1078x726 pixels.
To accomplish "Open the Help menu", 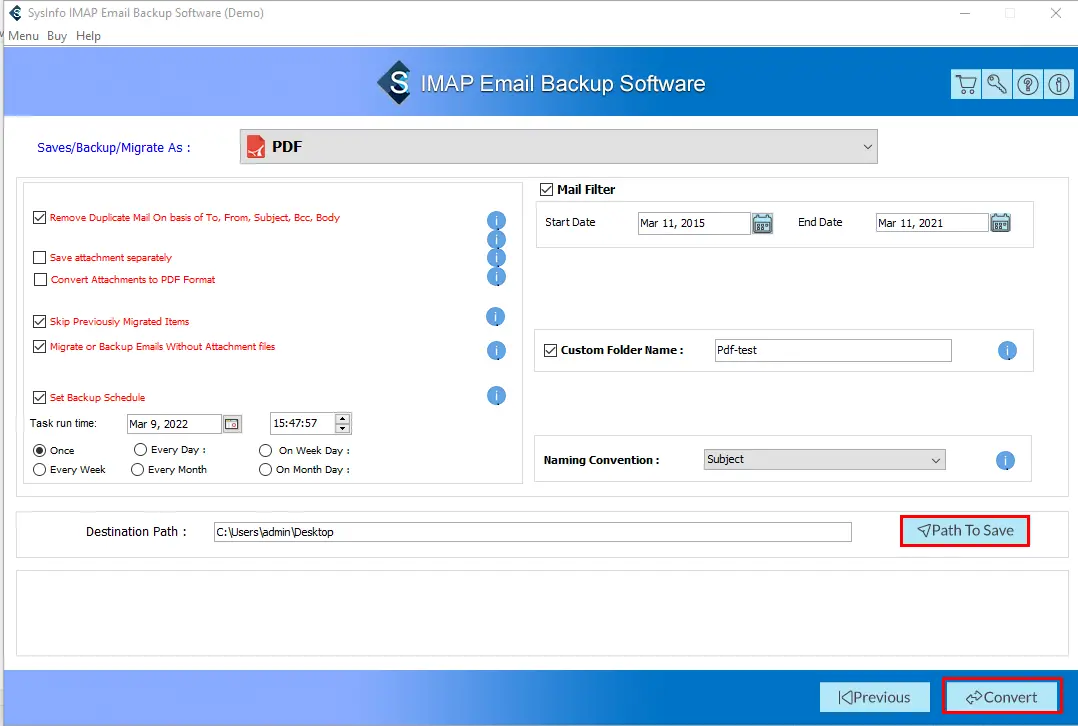I will click(88, 36).
